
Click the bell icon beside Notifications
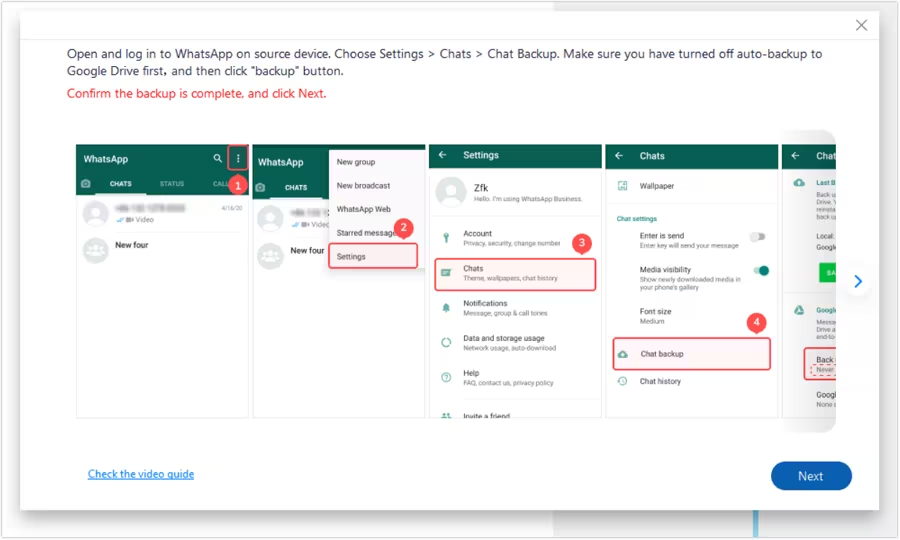(x=446, y=308)
